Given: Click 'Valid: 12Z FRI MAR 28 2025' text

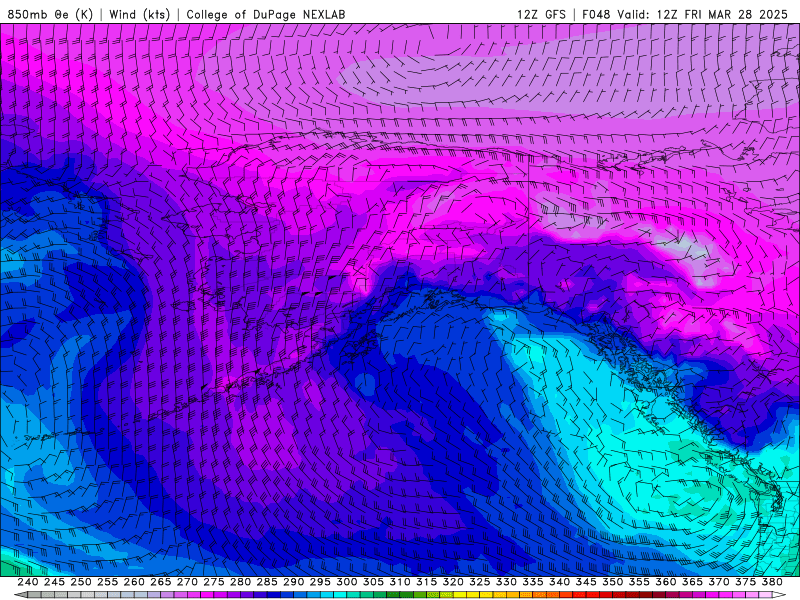Looking at the screenshot, I should coord(703,14).
